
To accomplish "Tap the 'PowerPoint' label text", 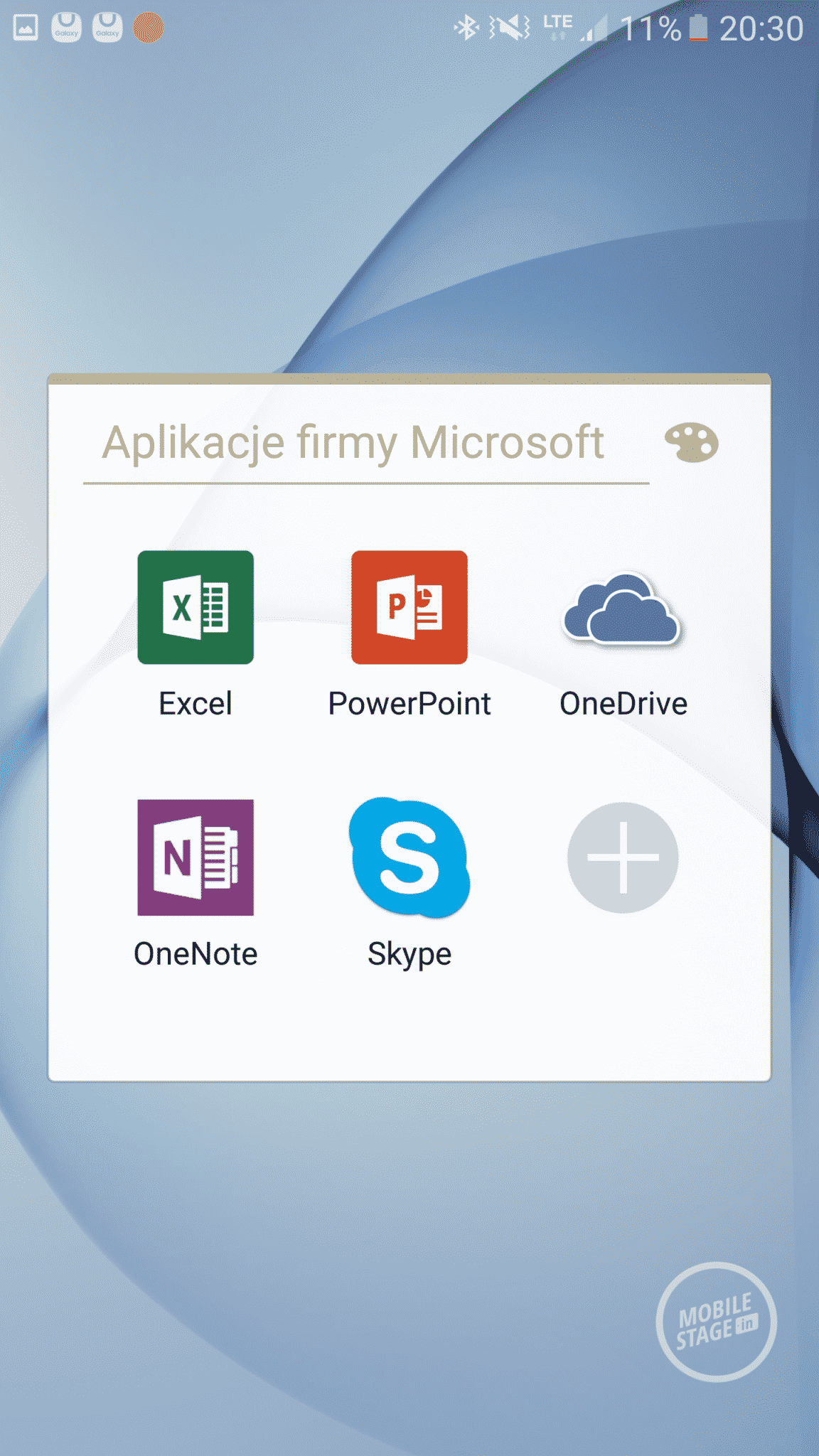I will [x=409, y=704].
